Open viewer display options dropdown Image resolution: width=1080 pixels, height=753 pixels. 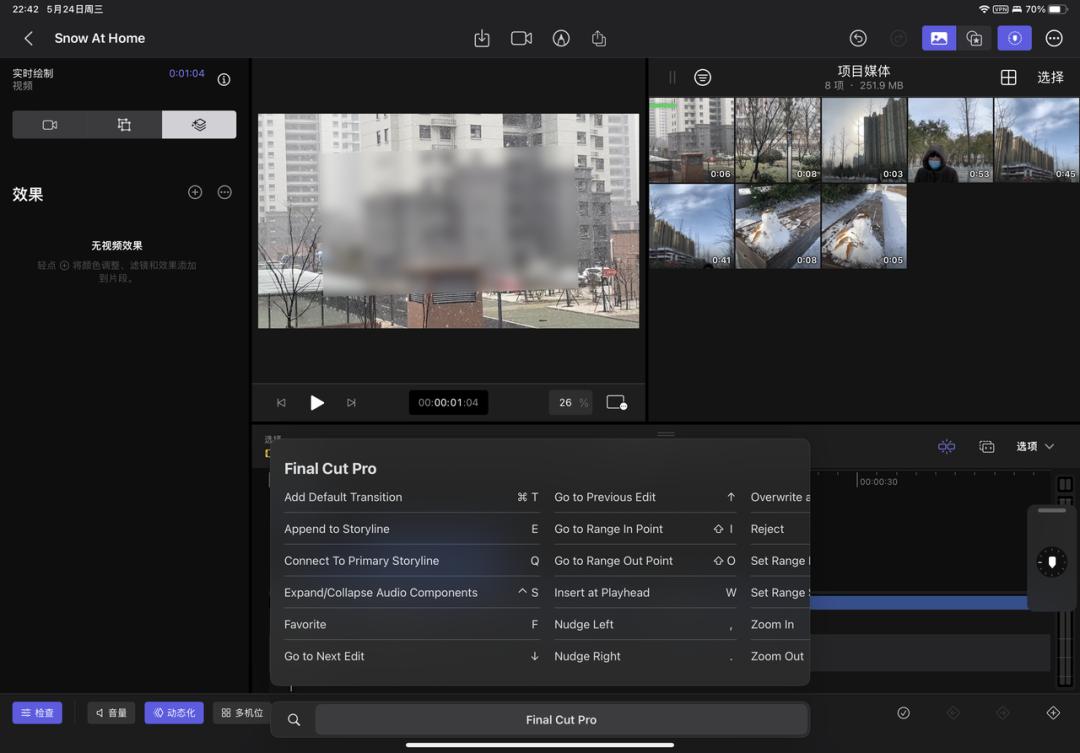pyautogui.click(x=616, y=402)
